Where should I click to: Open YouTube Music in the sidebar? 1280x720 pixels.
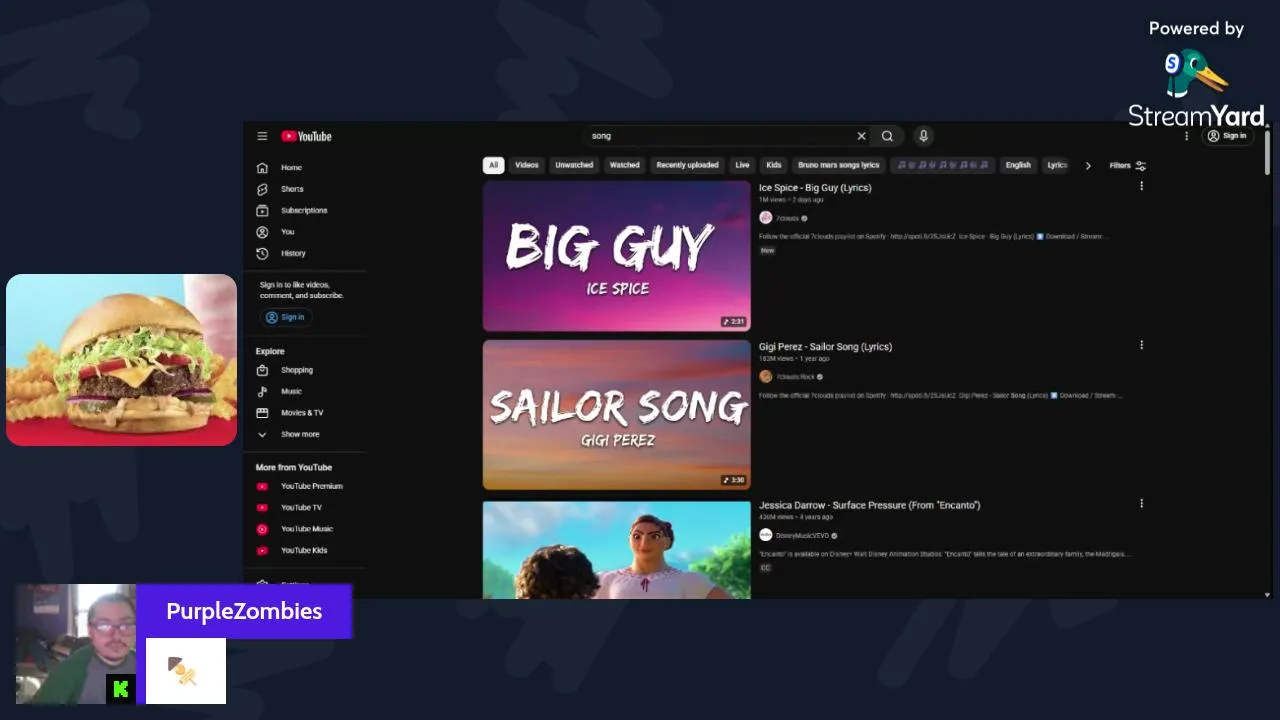pyautogui.click(x=305, y=529)
